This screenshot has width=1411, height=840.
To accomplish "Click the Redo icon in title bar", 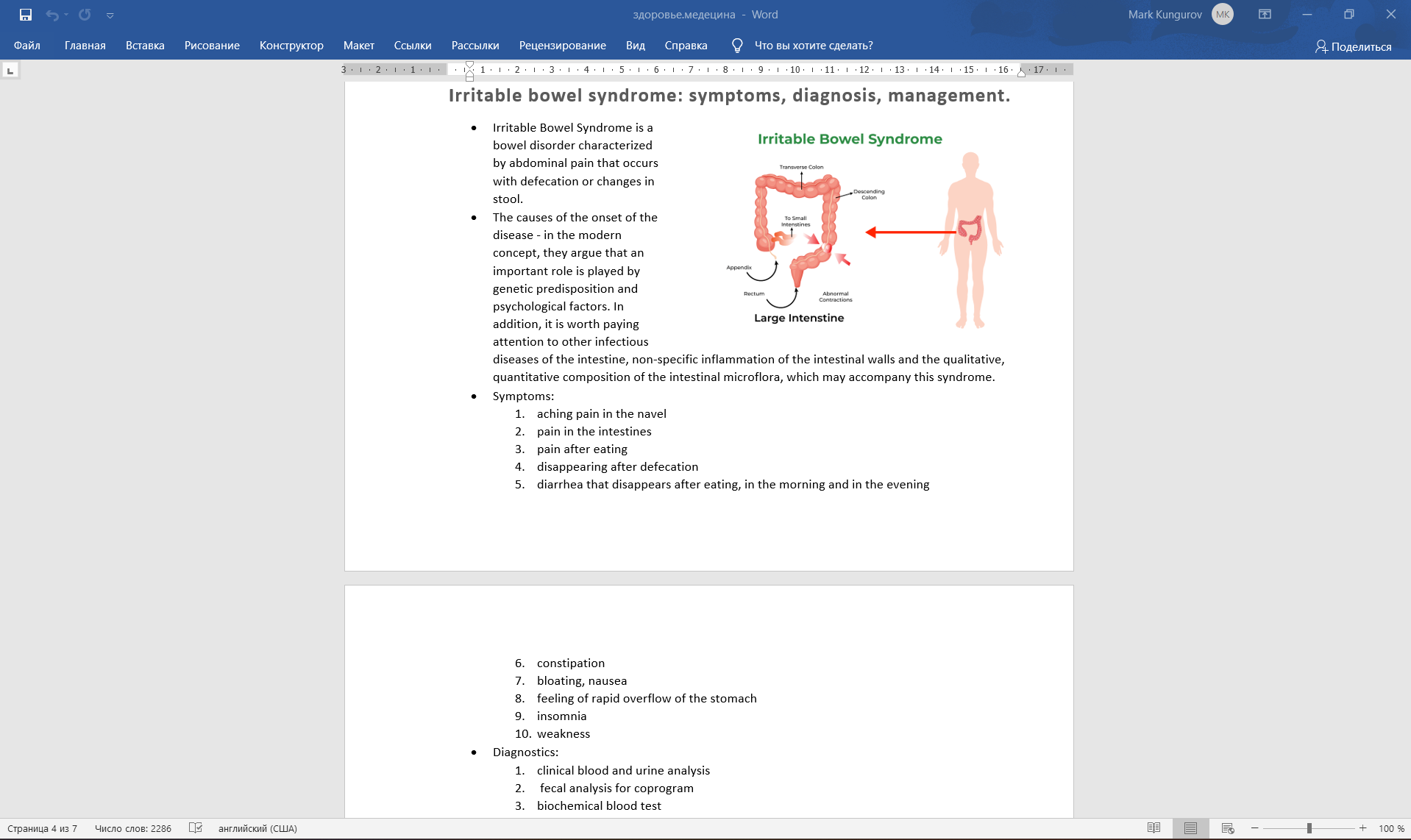I will coord(85,15).
